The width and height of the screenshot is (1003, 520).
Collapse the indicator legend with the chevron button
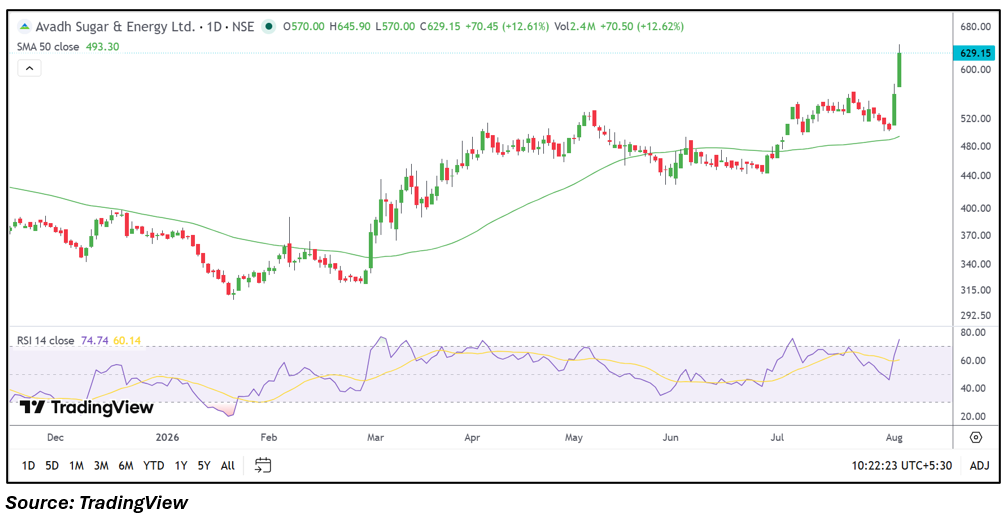pyautogui.click(x=29, y=68)
